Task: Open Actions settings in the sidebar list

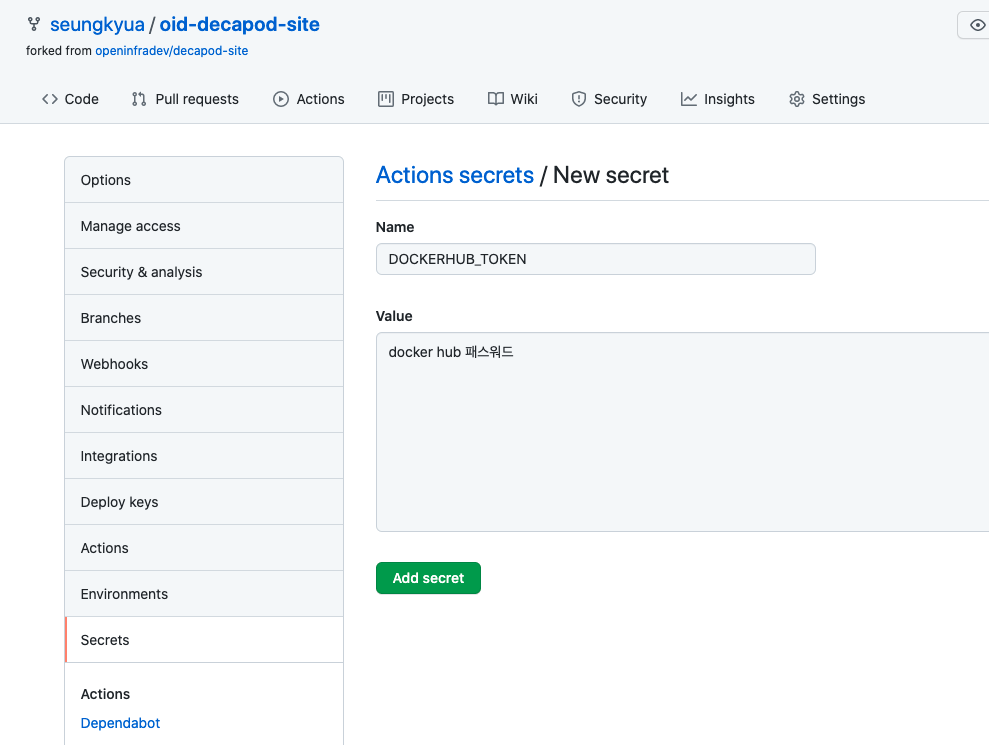Action: tap(204, 548)
